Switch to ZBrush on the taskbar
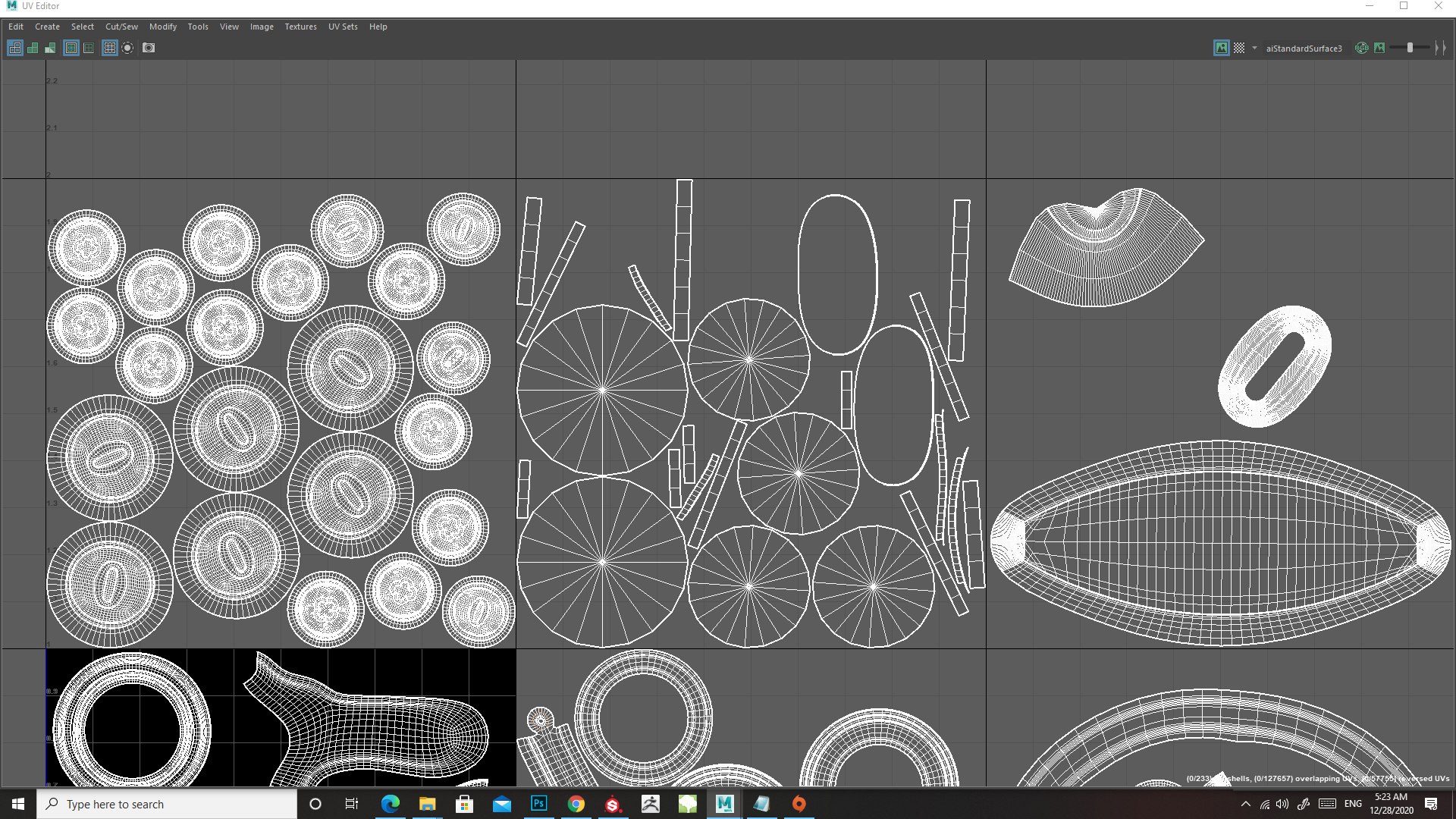 650,804
